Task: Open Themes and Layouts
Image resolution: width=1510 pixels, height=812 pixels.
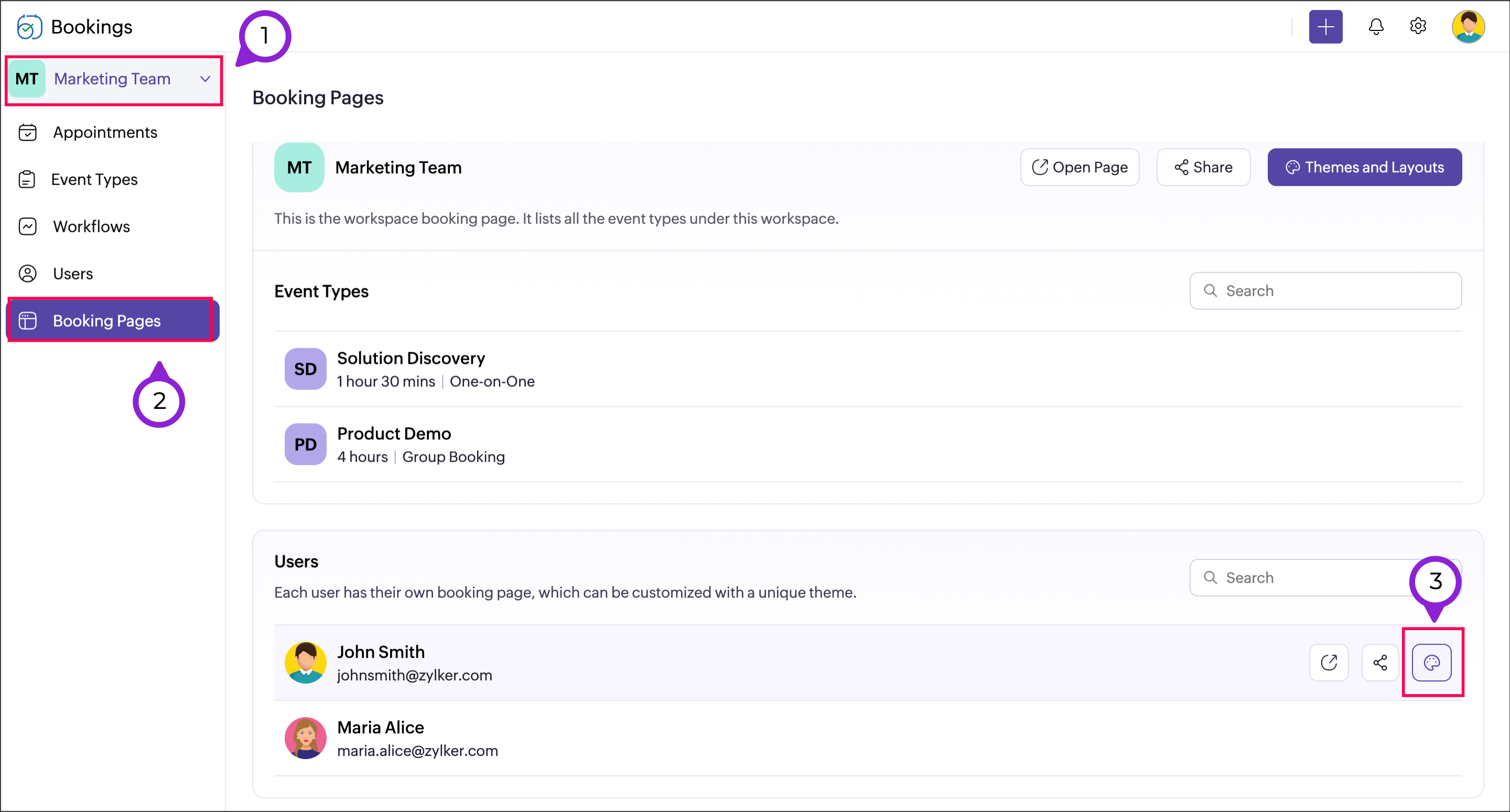Action: click(1364, 168)
